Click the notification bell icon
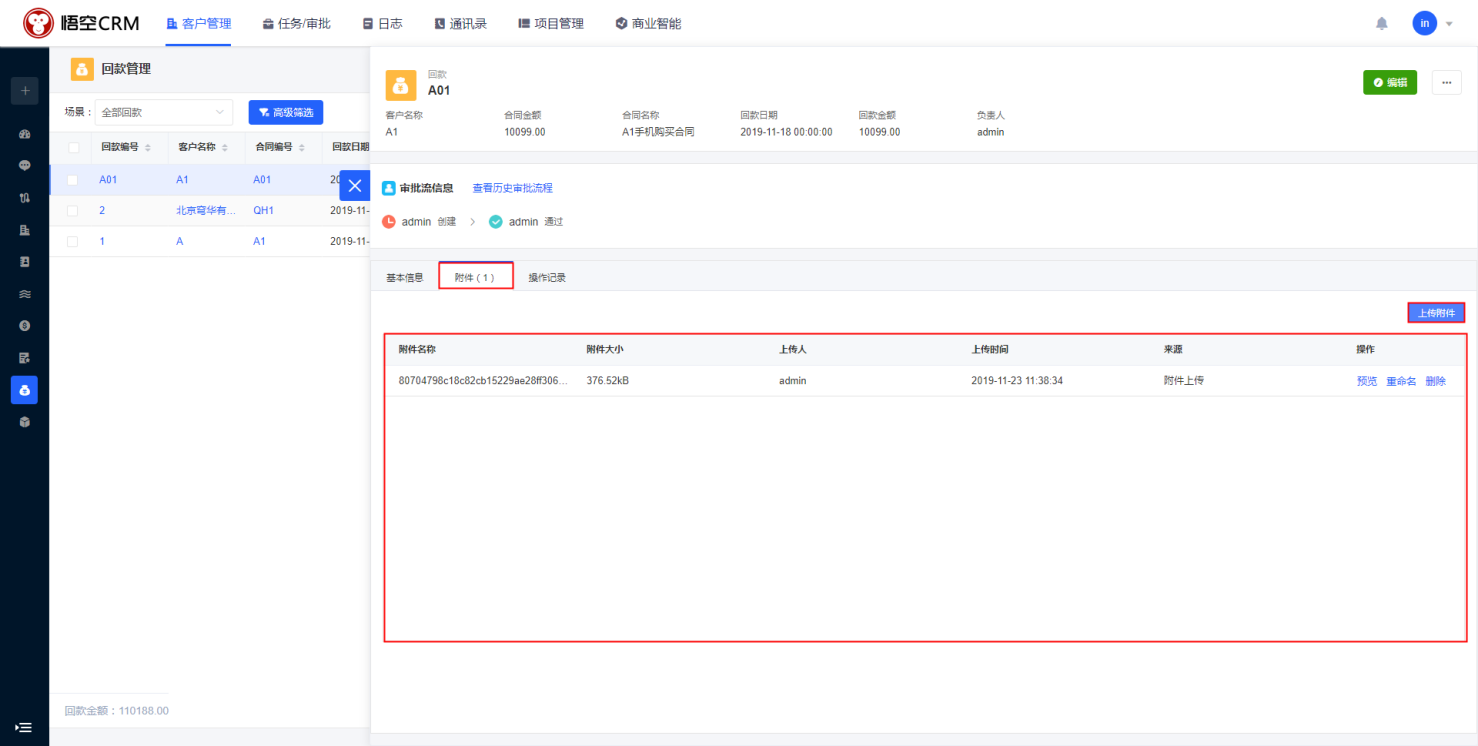Image resolution: width=1478 pixels, height=746 pixels. pyautogui.click(x=1382, y=23)
